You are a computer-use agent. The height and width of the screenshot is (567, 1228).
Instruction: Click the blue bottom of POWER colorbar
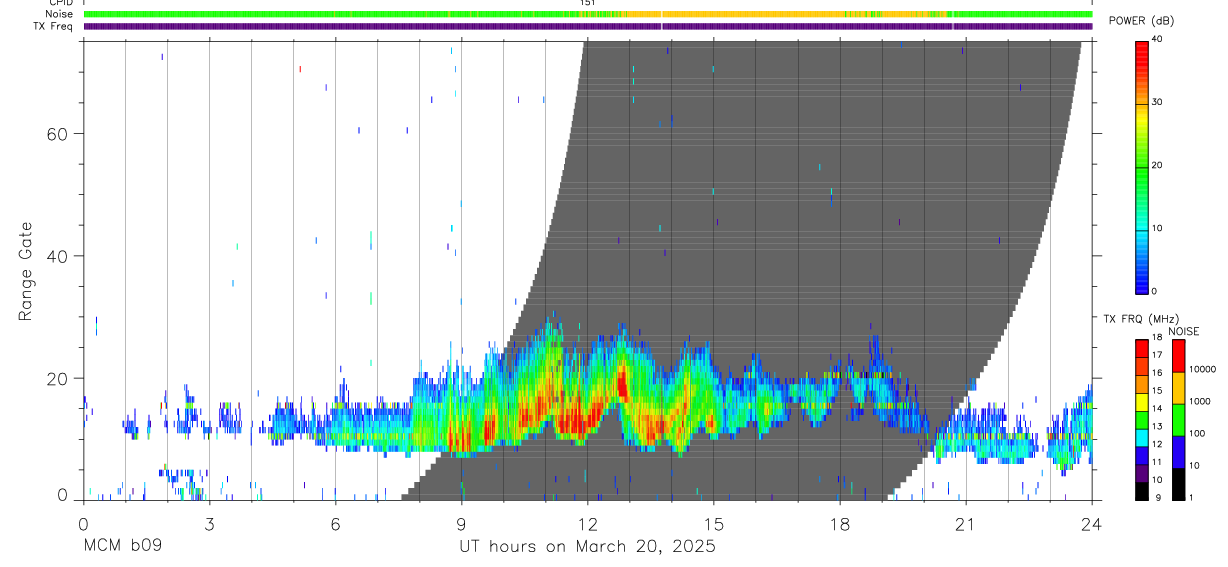coord(1141,282)
